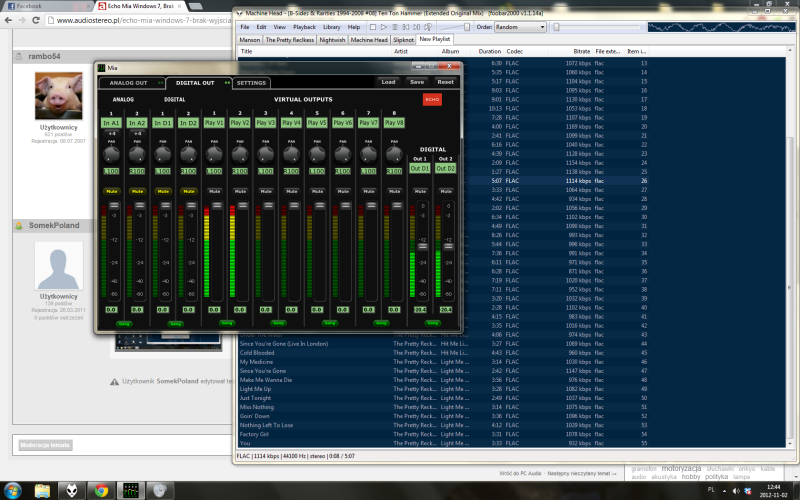This screenshot has width=800, height=500.
Task: Unmute the In D1 channel
Action: click(163, 191)
